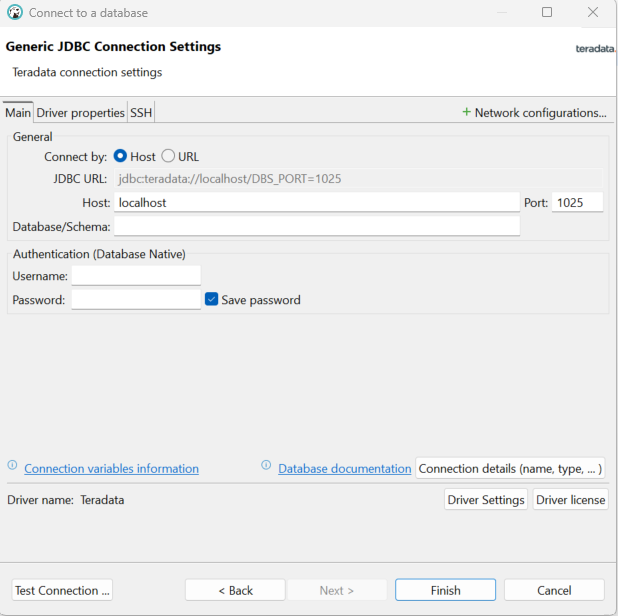Image resolution: width=618 pixels, height=616 pixels.
Task: Click the Database/Schema input field
Action: [x=317, y=226]
